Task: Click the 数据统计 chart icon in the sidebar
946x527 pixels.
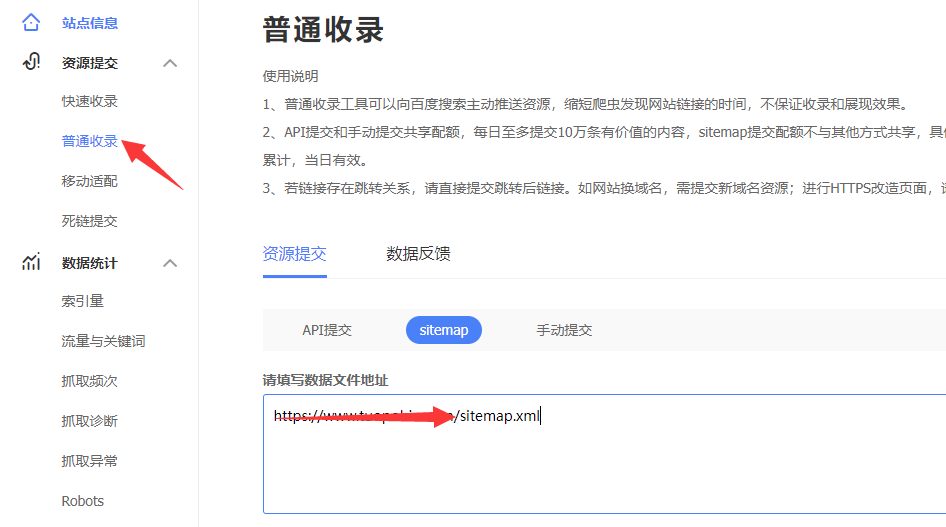Action: (31, 262)
